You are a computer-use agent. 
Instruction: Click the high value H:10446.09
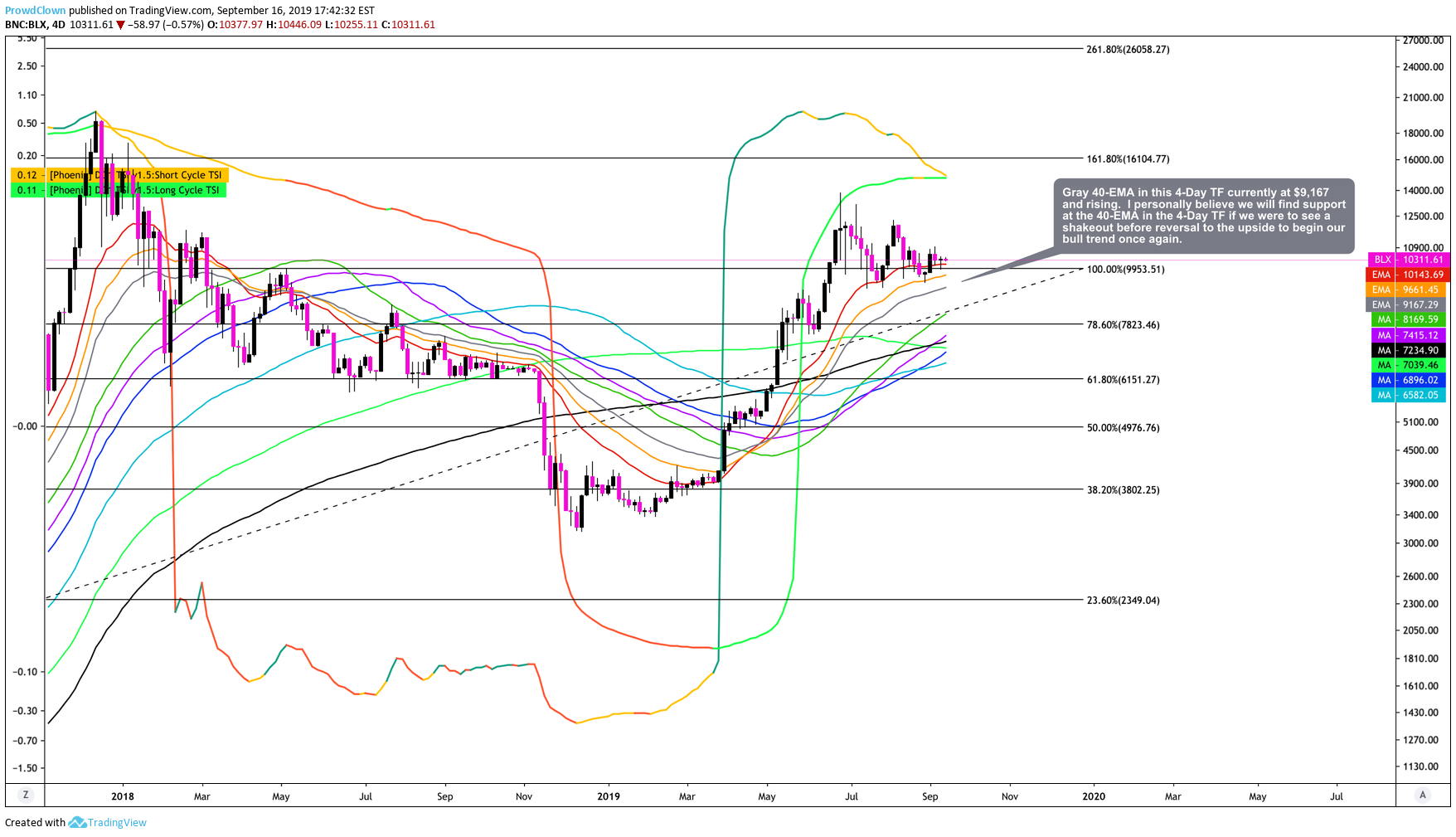click(x=294, y=24)
